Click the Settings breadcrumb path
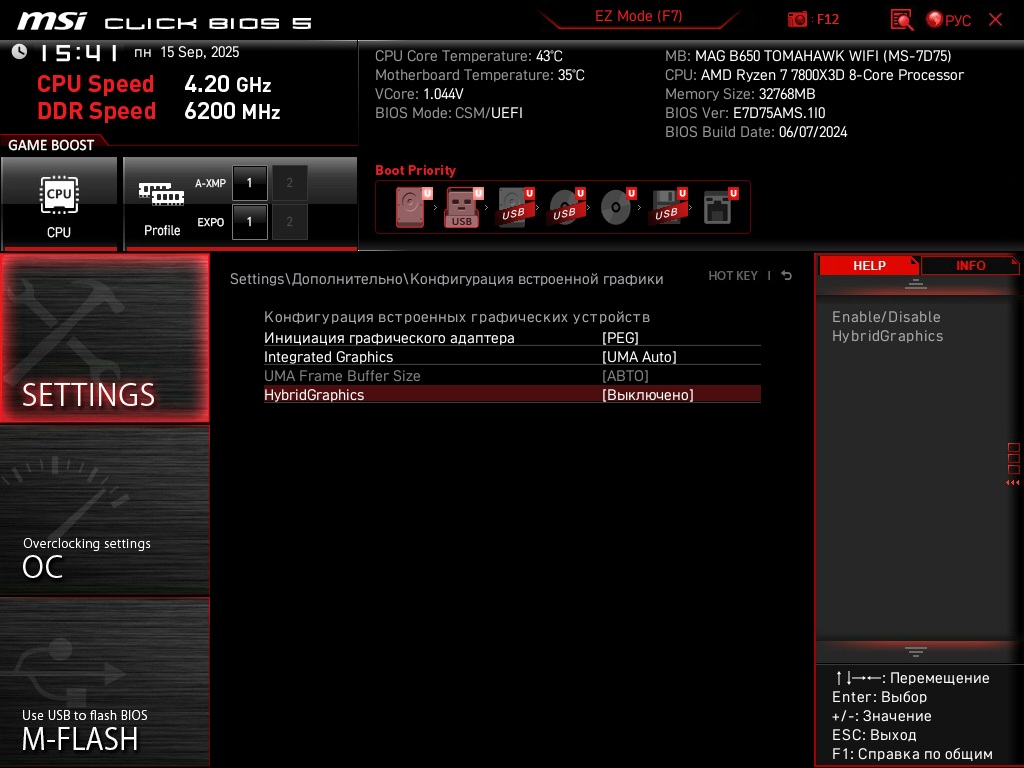Image resolution: width=1024 pixels, height=768 pixels. (446, 279)
